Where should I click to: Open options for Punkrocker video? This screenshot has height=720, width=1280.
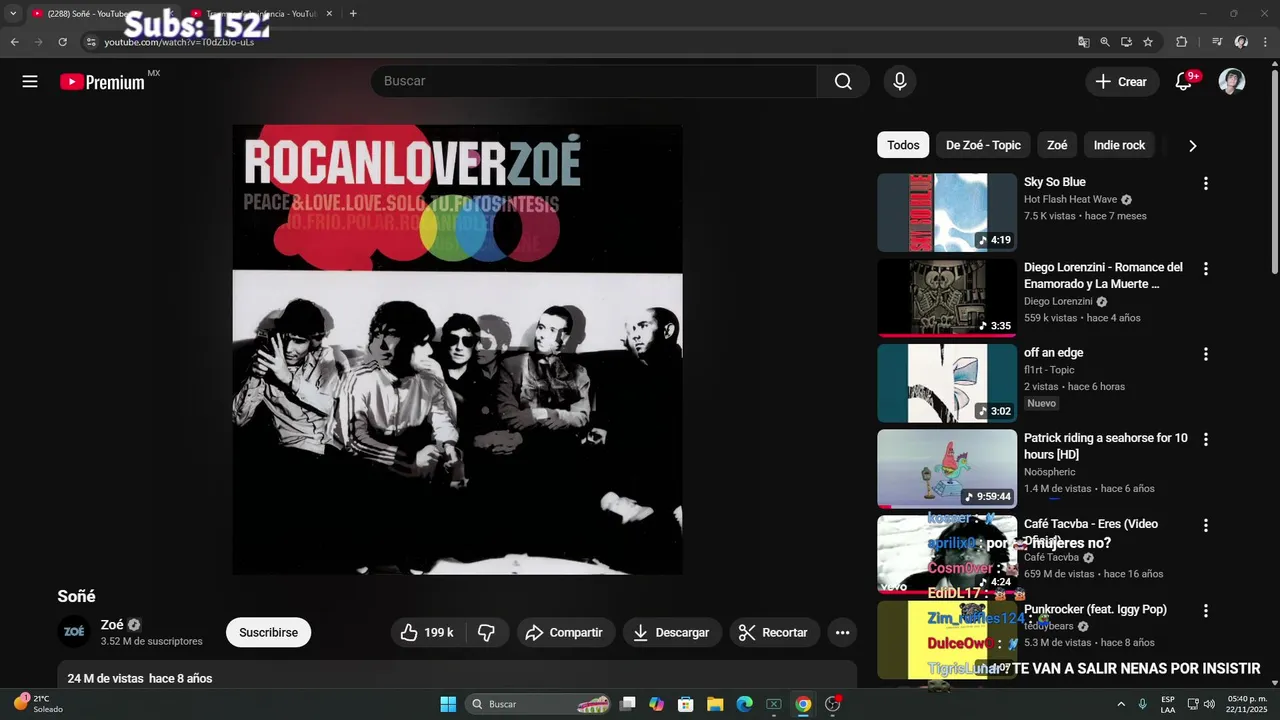coord(1205,611)
